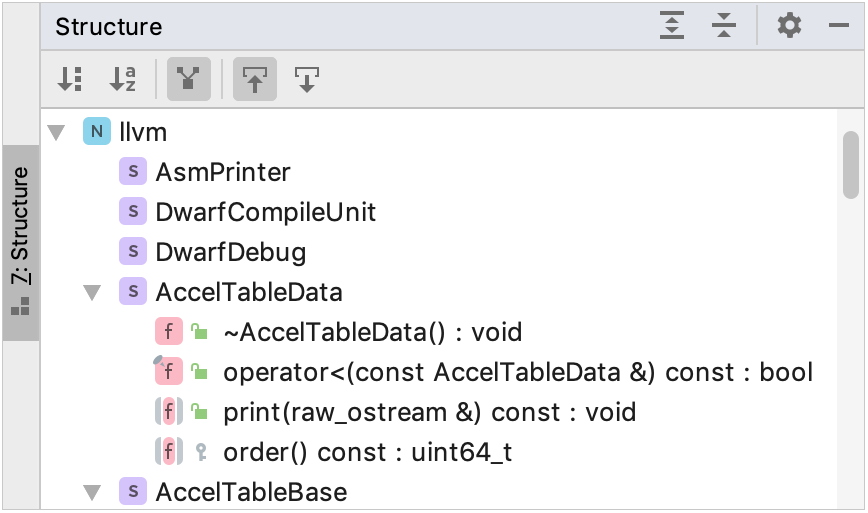
Task: Click the order() function icon
Action: click(168, 452)
